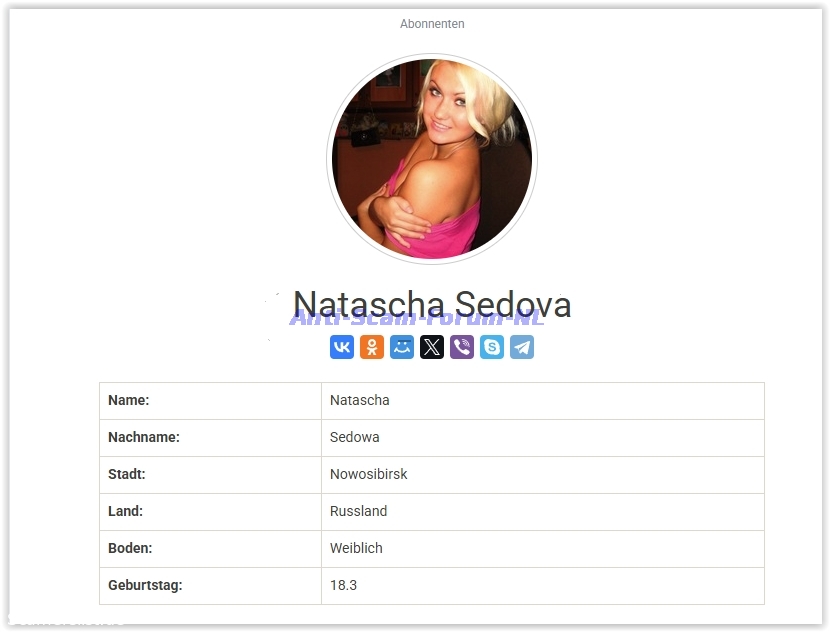Click the Stadt label cell
Image resolution: width=830 pixels, height=632 pixels.
[x=211, y=475]
